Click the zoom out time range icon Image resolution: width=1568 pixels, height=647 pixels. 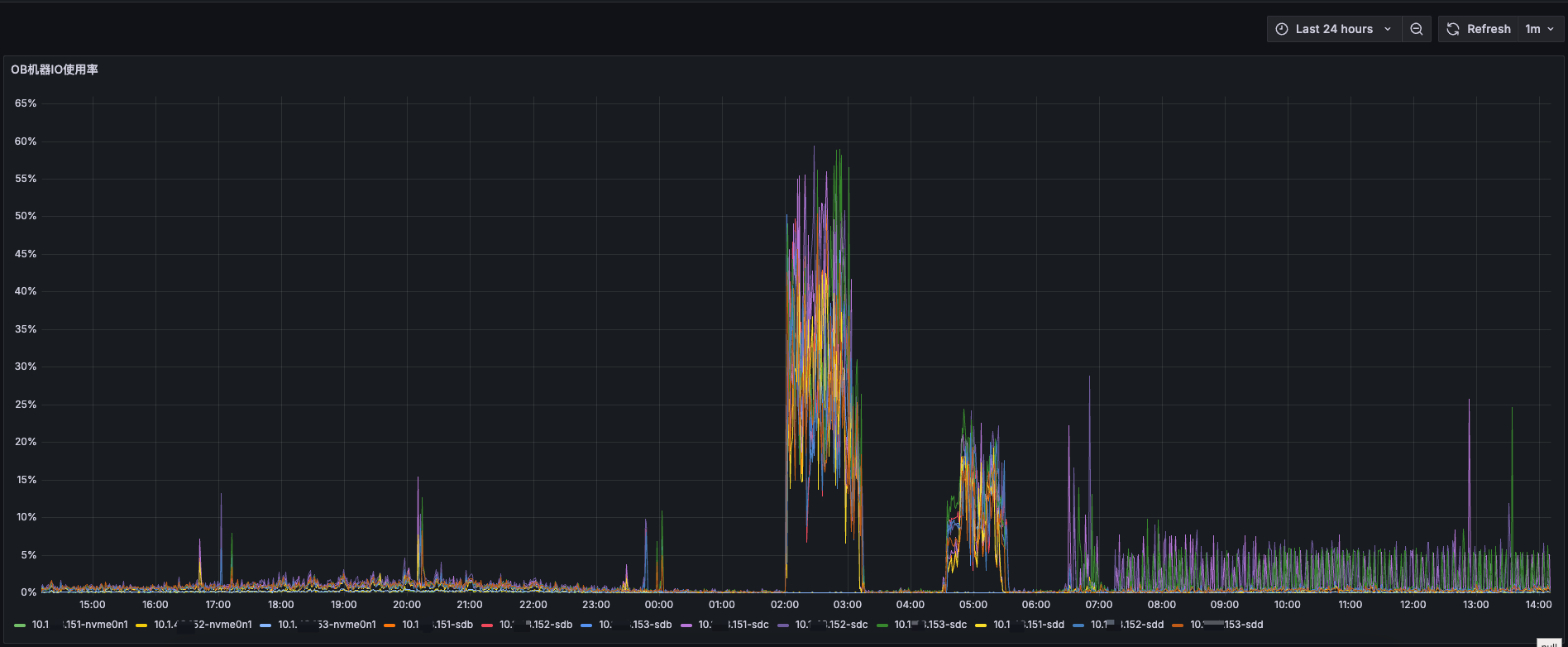pos(1417,29)
